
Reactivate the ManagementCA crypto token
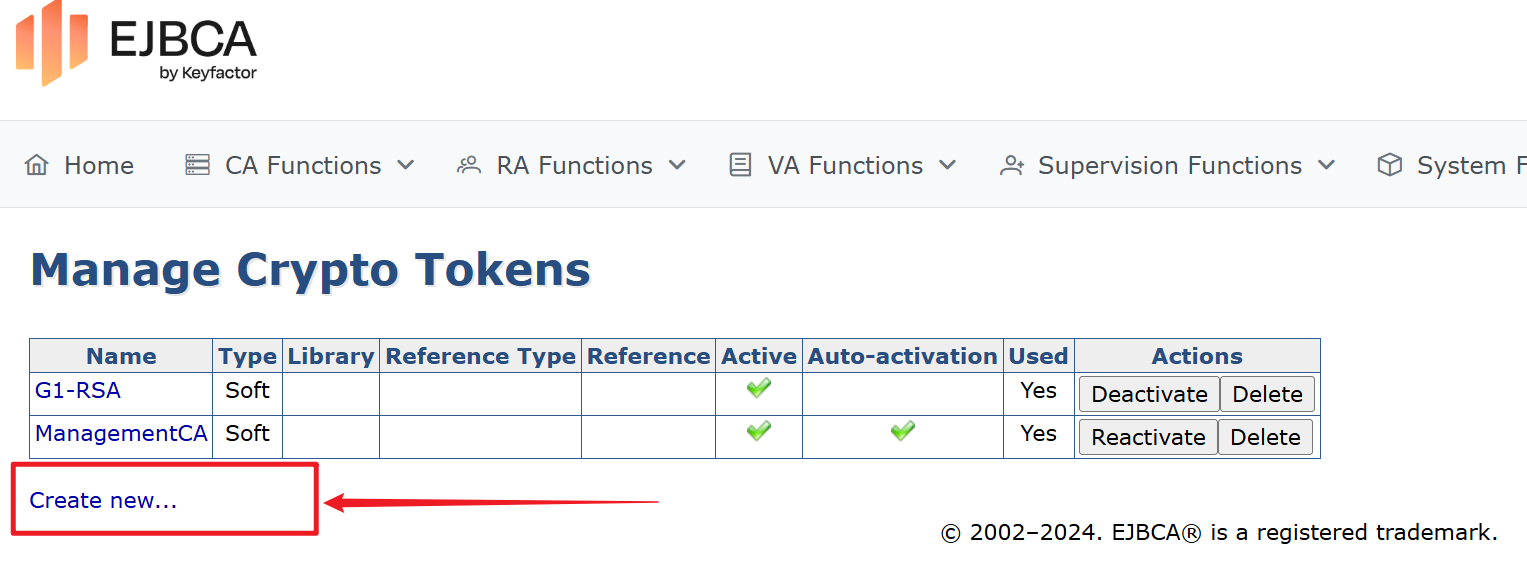tap(1148, 437)
